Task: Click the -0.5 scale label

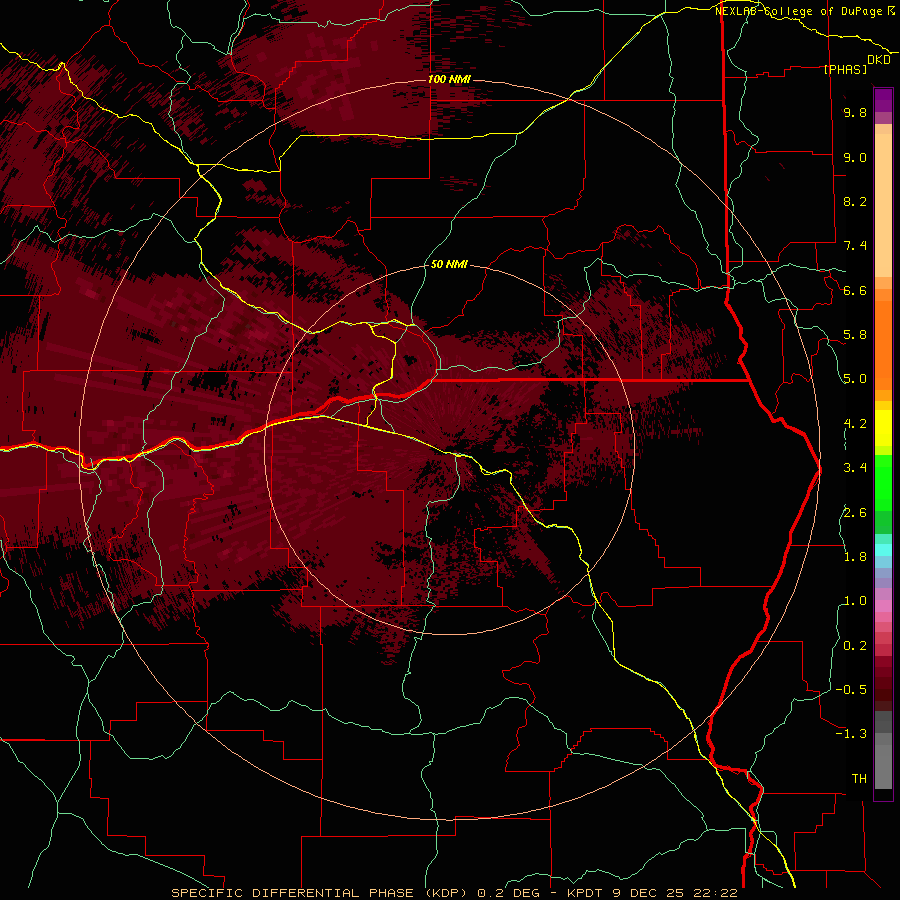Action: pos(851,690)
